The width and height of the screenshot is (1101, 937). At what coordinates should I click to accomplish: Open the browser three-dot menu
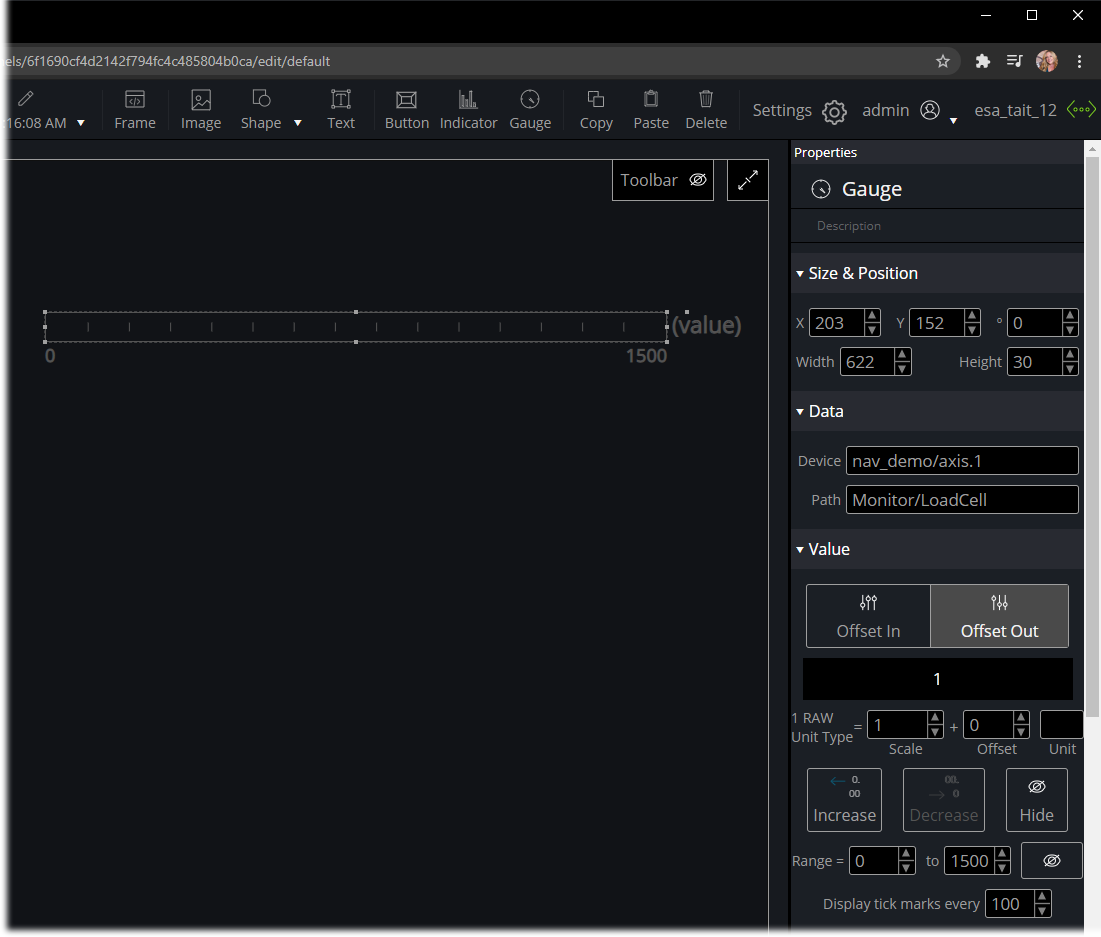[1079, 61]
